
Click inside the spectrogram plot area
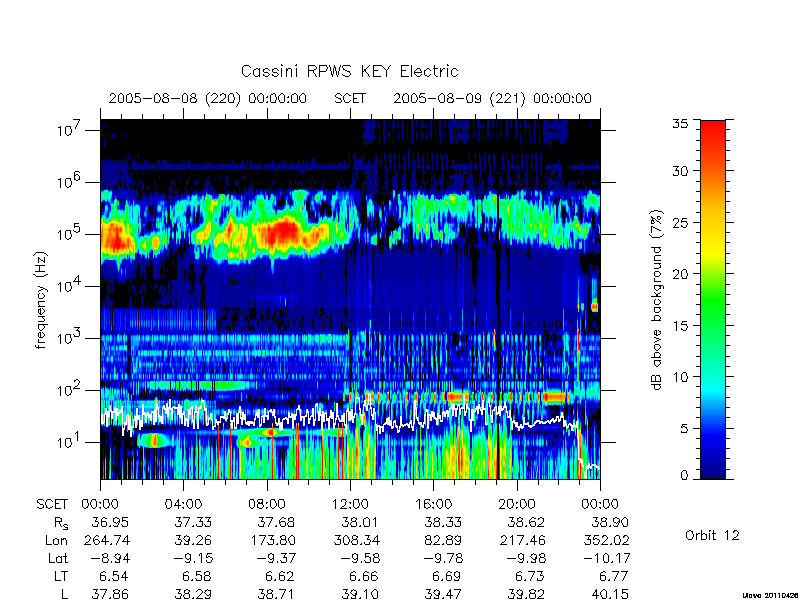click(350, 299)
